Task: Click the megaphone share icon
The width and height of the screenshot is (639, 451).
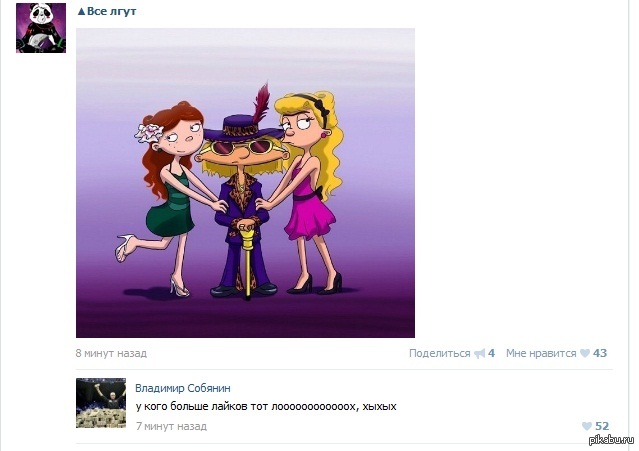Action: coord(480,353)
